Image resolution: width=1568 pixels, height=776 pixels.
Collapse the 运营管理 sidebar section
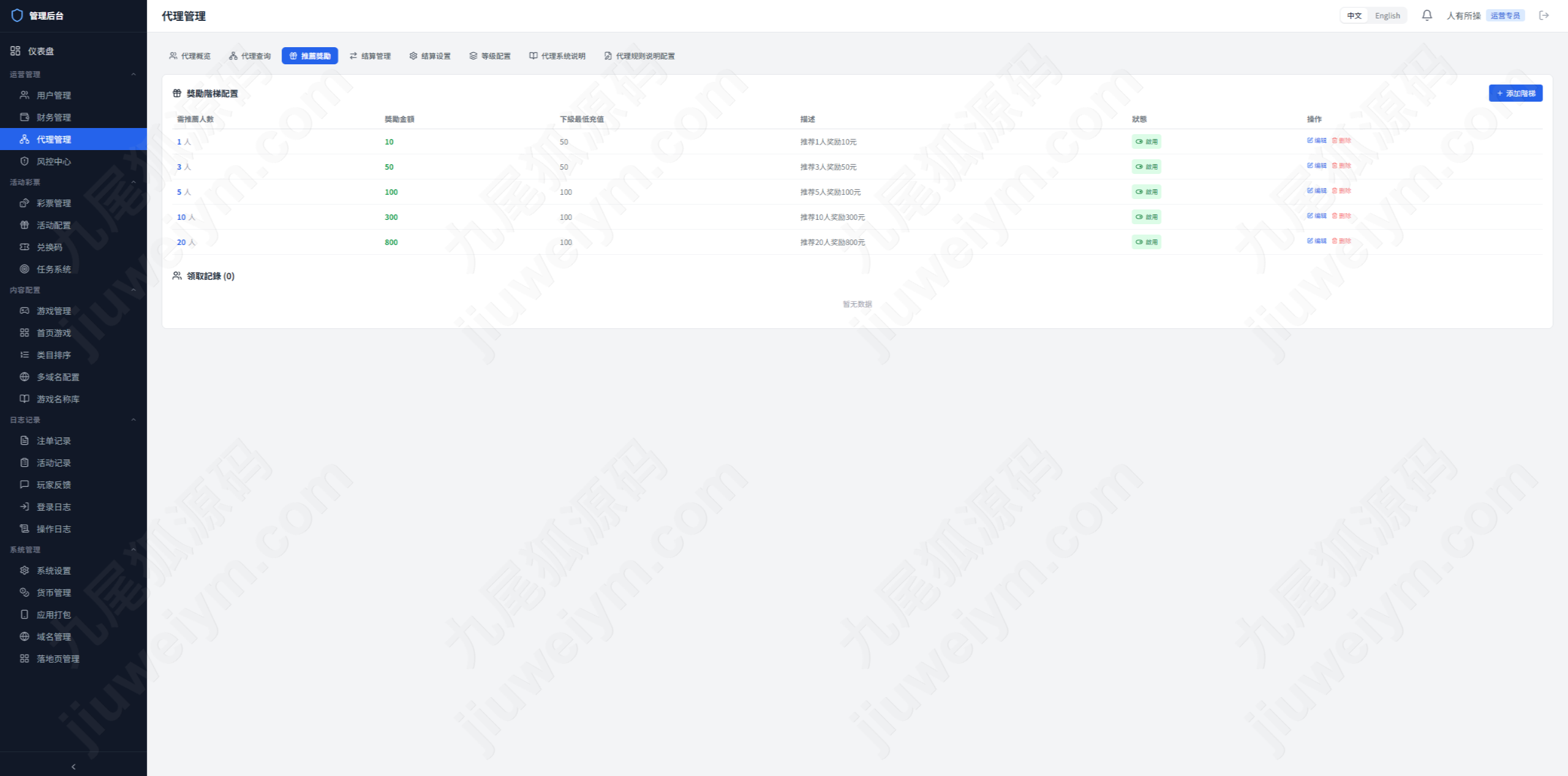tap(134, 74)
